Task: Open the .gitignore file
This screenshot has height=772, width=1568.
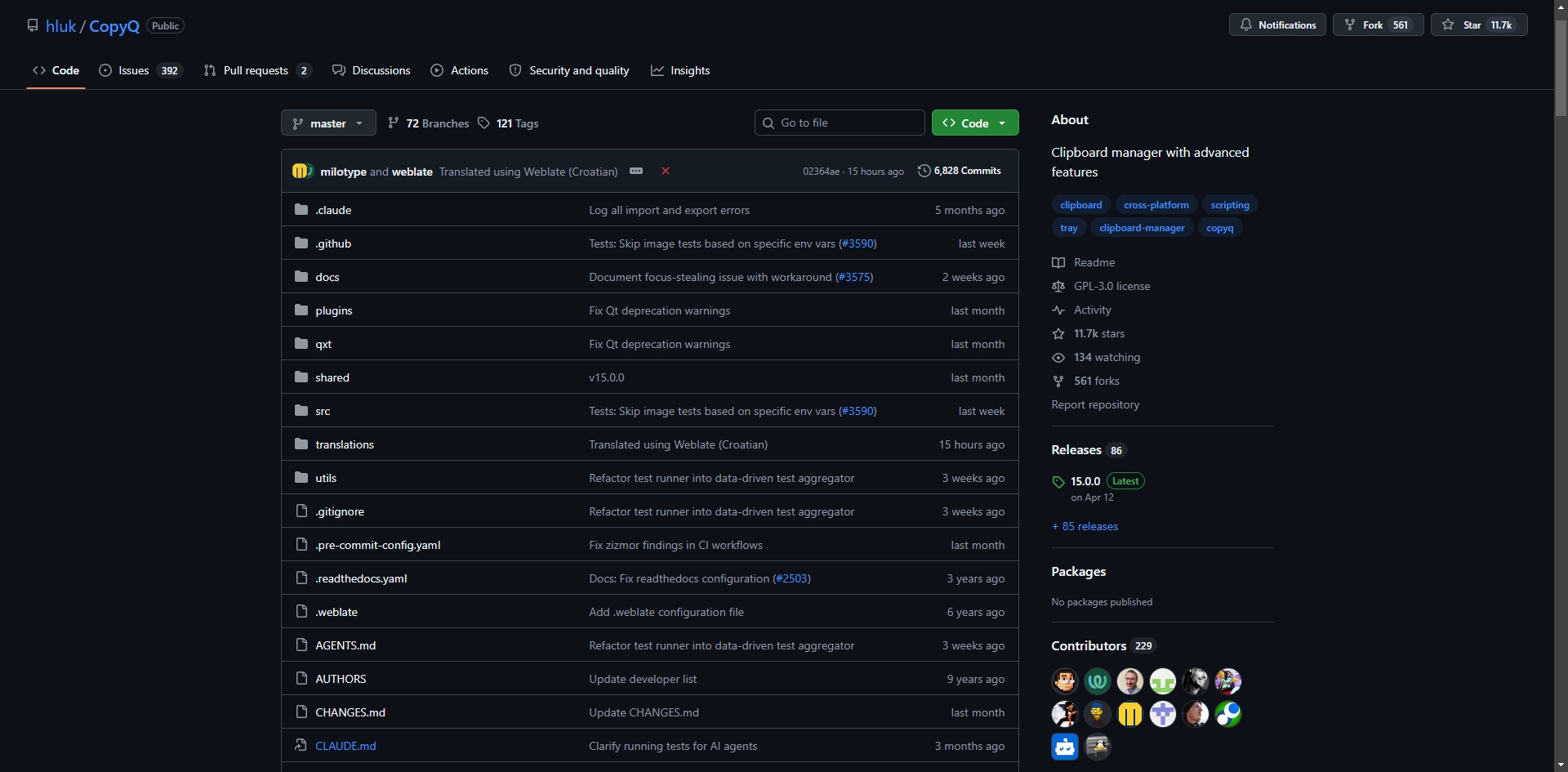Action: (340, 511)
